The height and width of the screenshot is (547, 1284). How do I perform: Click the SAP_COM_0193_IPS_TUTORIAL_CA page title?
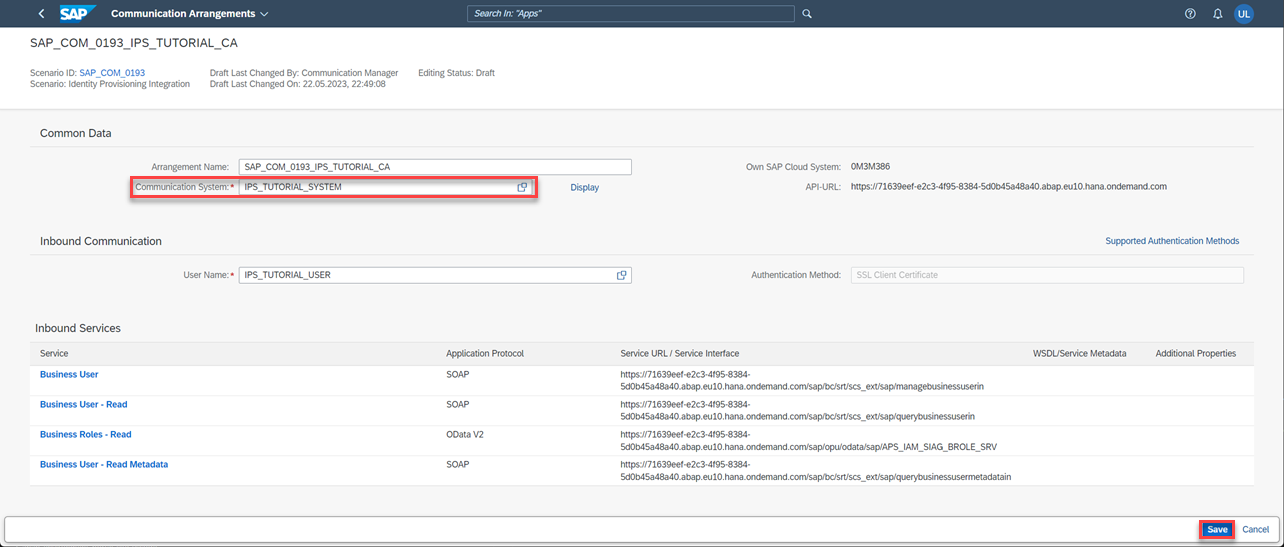point(134,44)
